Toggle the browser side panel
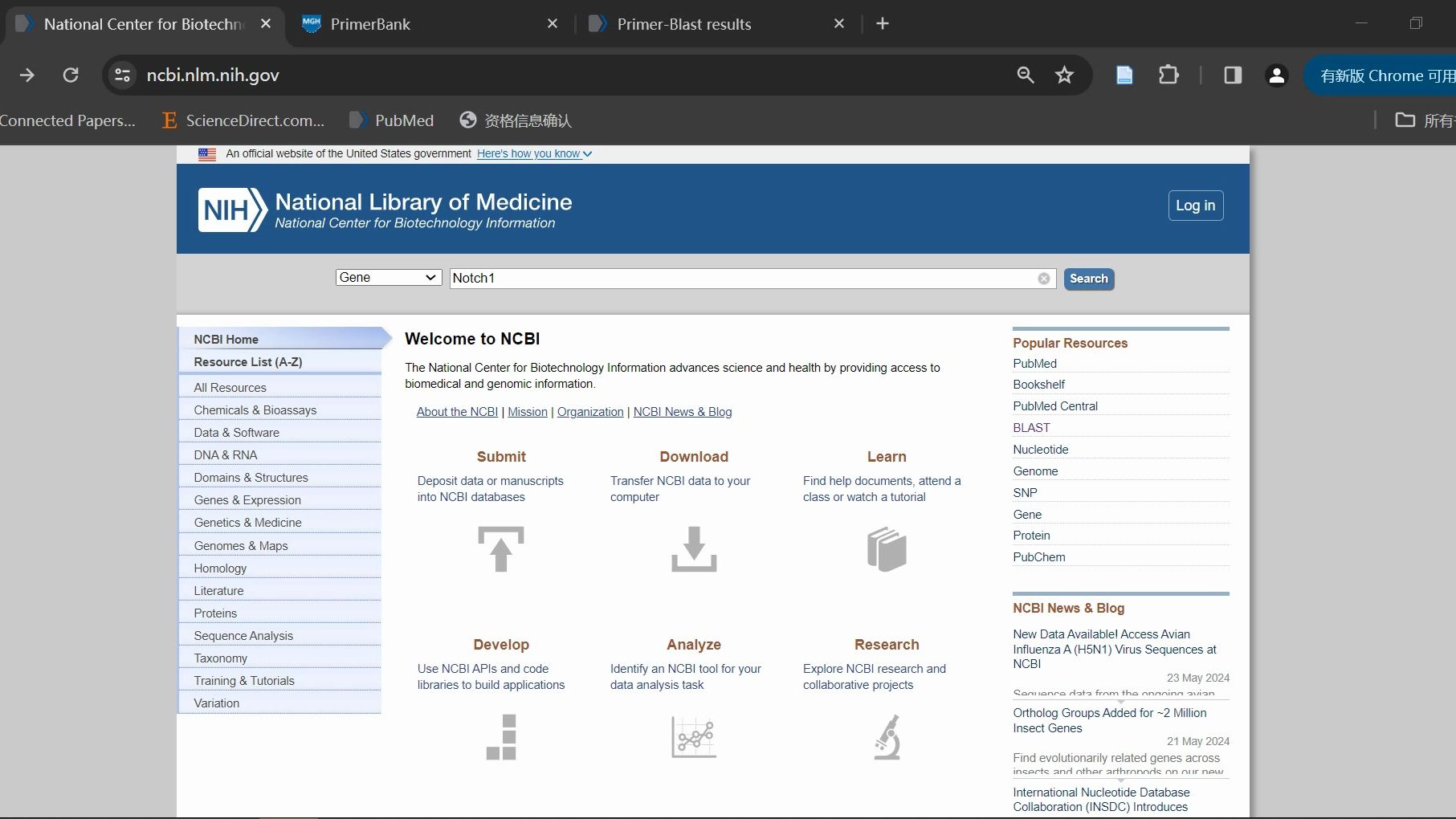Screen dimensions: 1456x819 (1233, 75)
